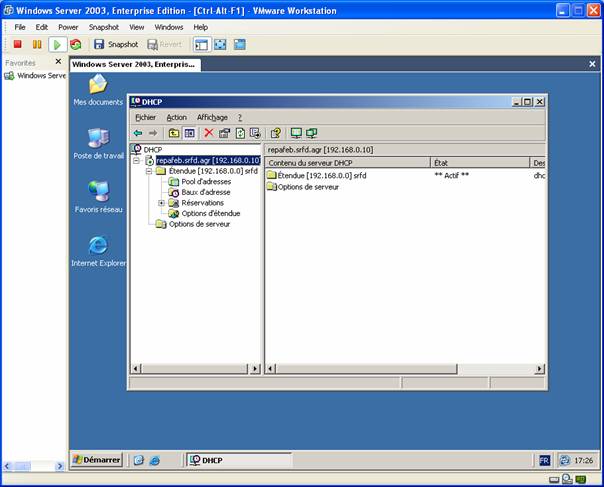Toggle the VMware sidebar view icon
604x487 pixels.
(201, 45)
